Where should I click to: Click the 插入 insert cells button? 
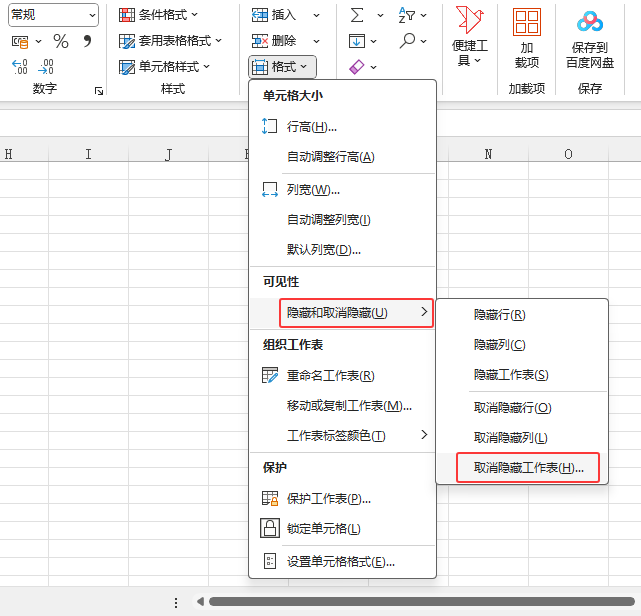(x=273, y=15)
